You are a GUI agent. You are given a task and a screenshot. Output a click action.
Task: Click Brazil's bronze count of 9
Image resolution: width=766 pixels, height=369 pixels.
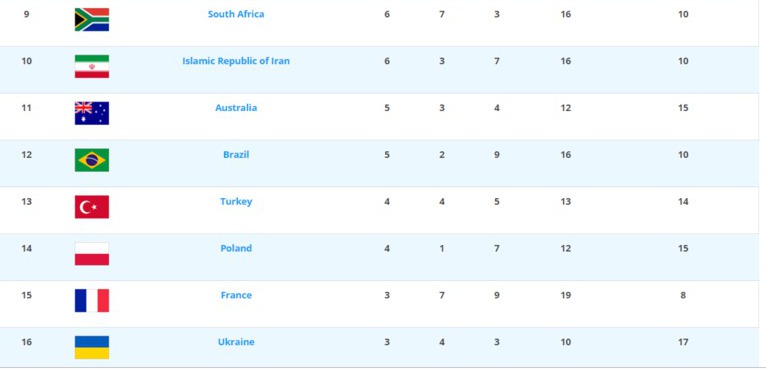pos(497,155)
